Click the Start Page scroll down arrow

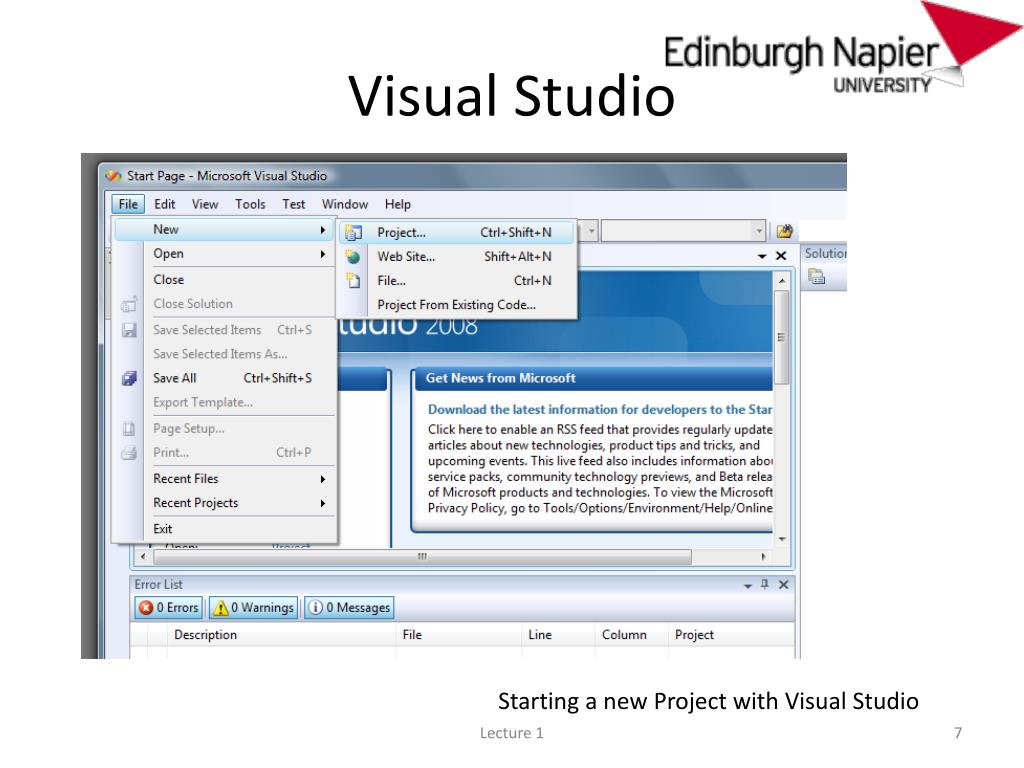coord(782,539)
